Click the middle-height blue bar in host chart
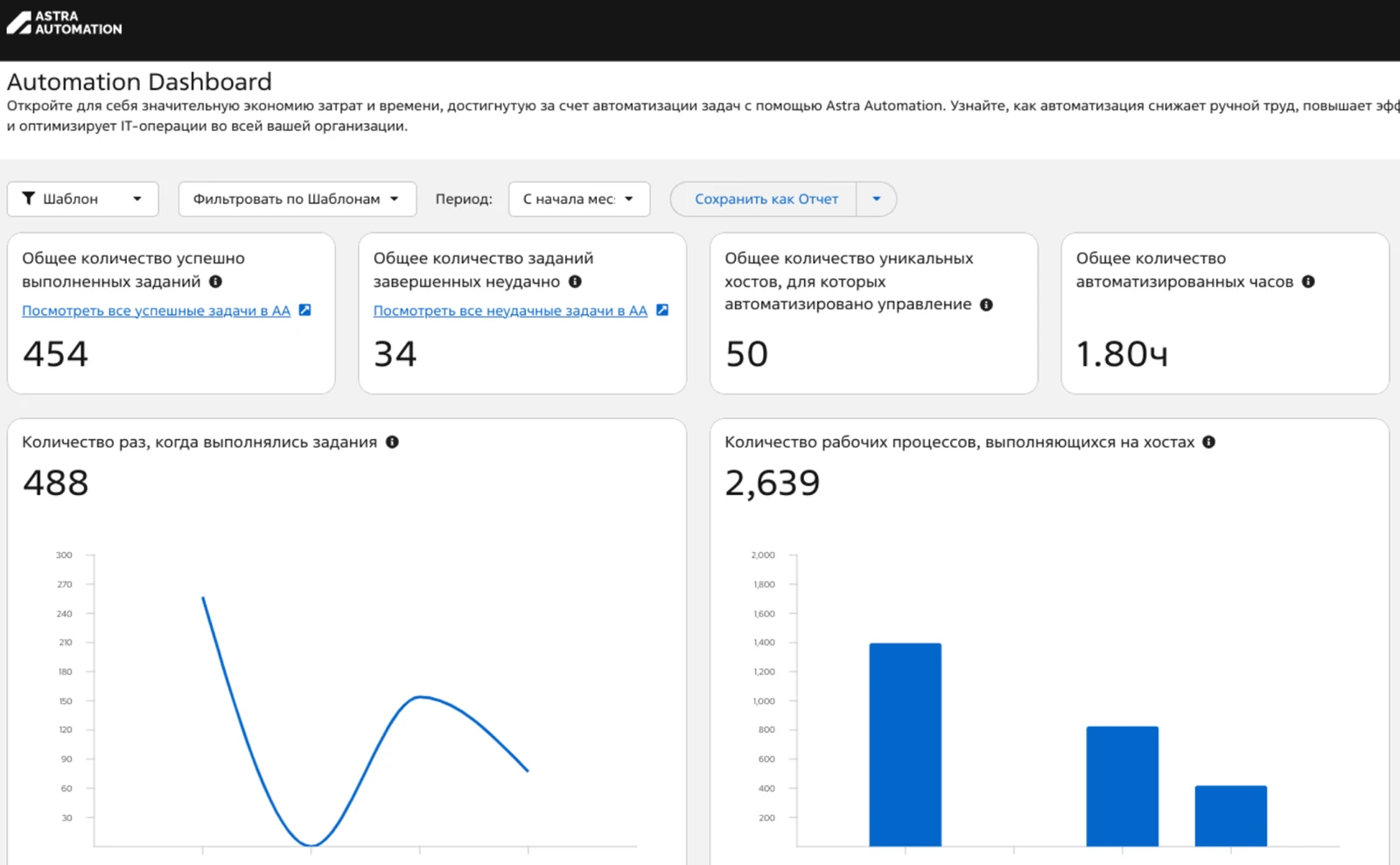The height and width of the screenshot is (865, 1400). click(x=1123, y=785)
